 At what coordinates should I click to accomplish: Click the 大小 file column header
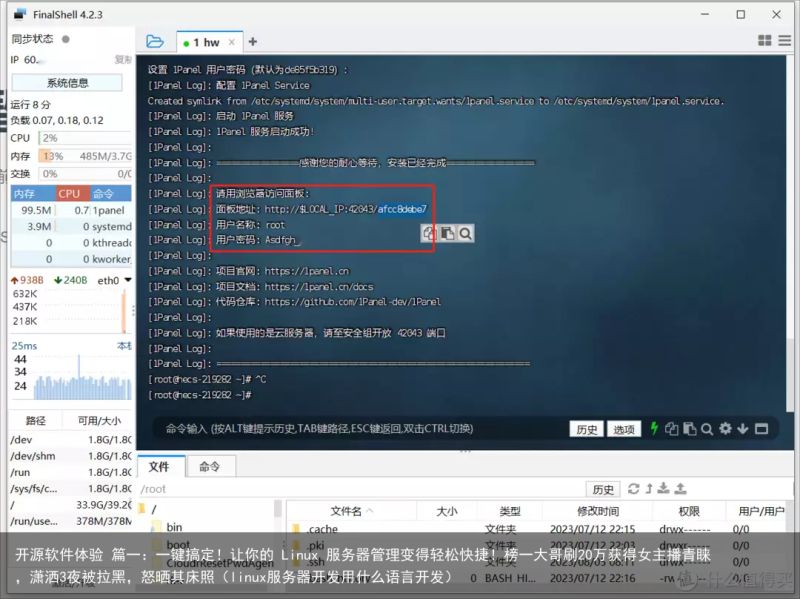446,511
